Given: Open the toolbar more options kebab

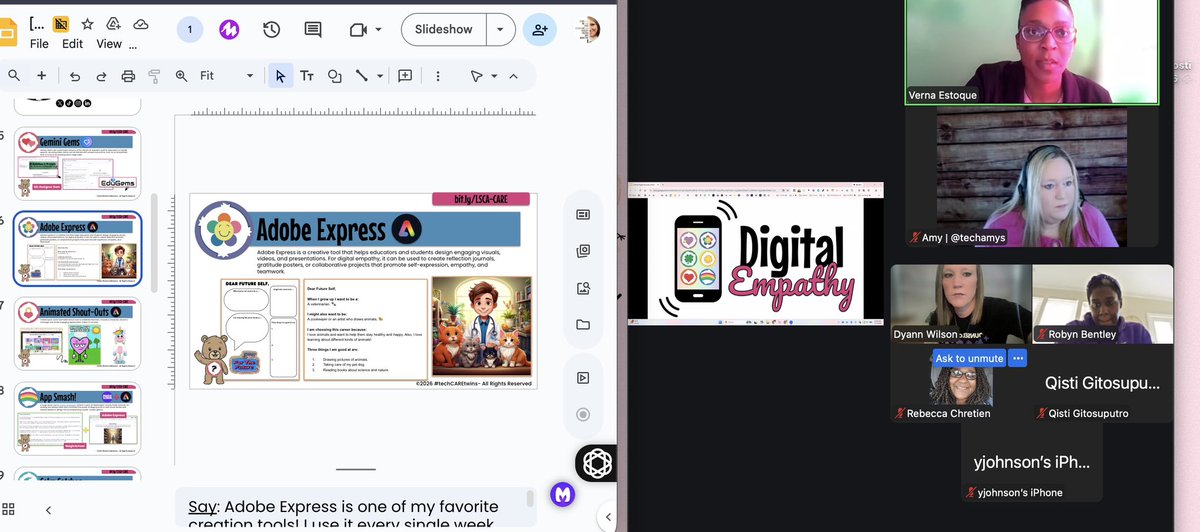Looking at the screenshot, I should 437,76.
